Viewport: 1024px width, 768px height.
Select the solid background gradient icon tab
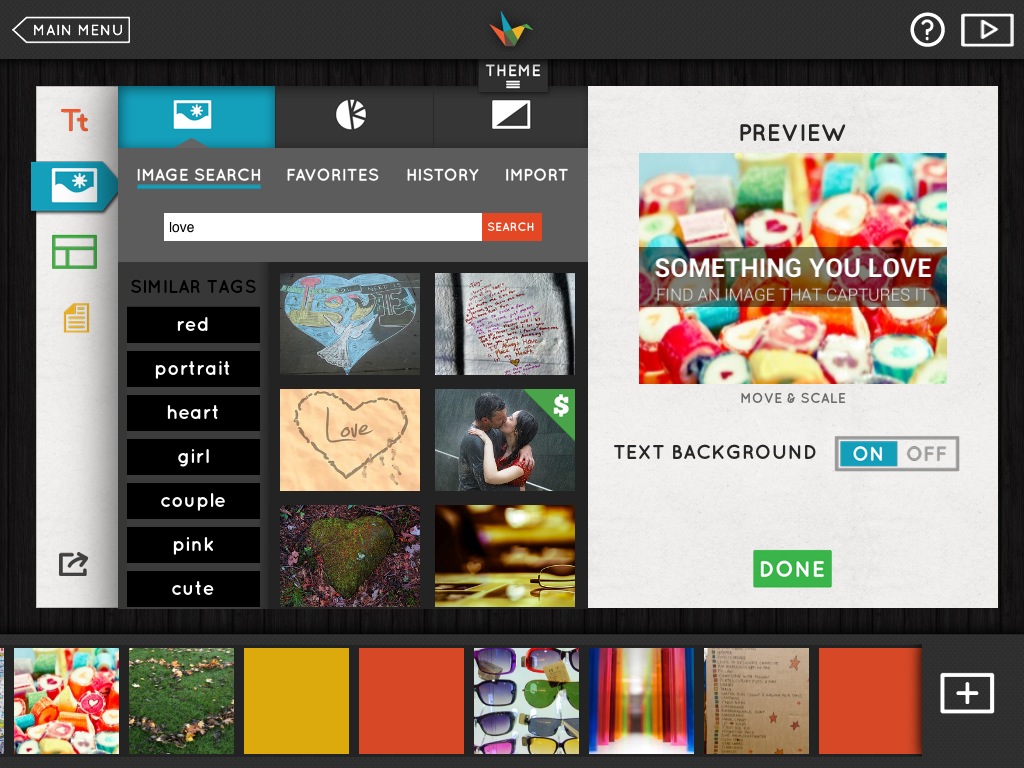pyautogui.click(x=511, y=115)
